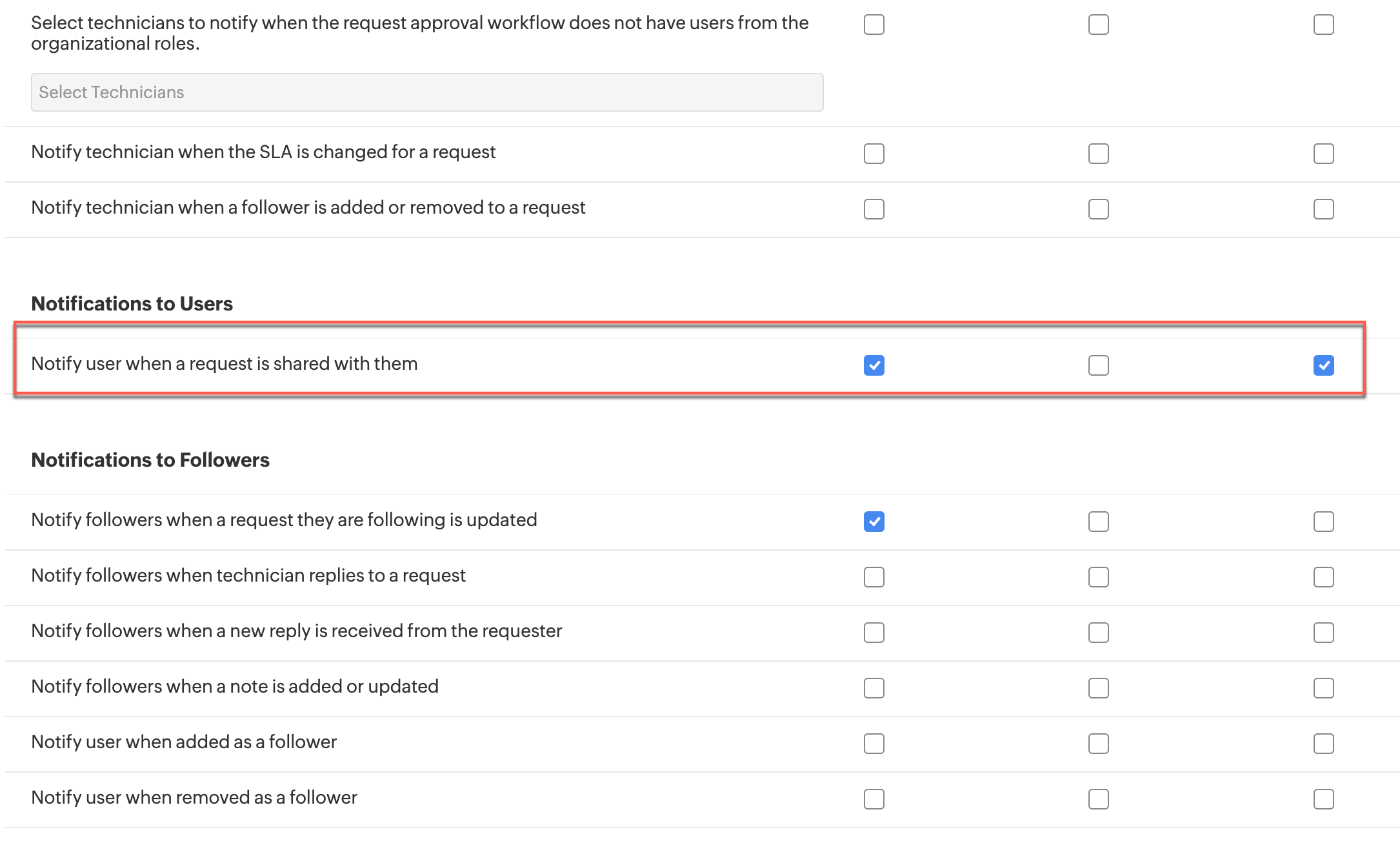Check first box for follower added or removed
1400x865 pixels.
tap(874, 209)
